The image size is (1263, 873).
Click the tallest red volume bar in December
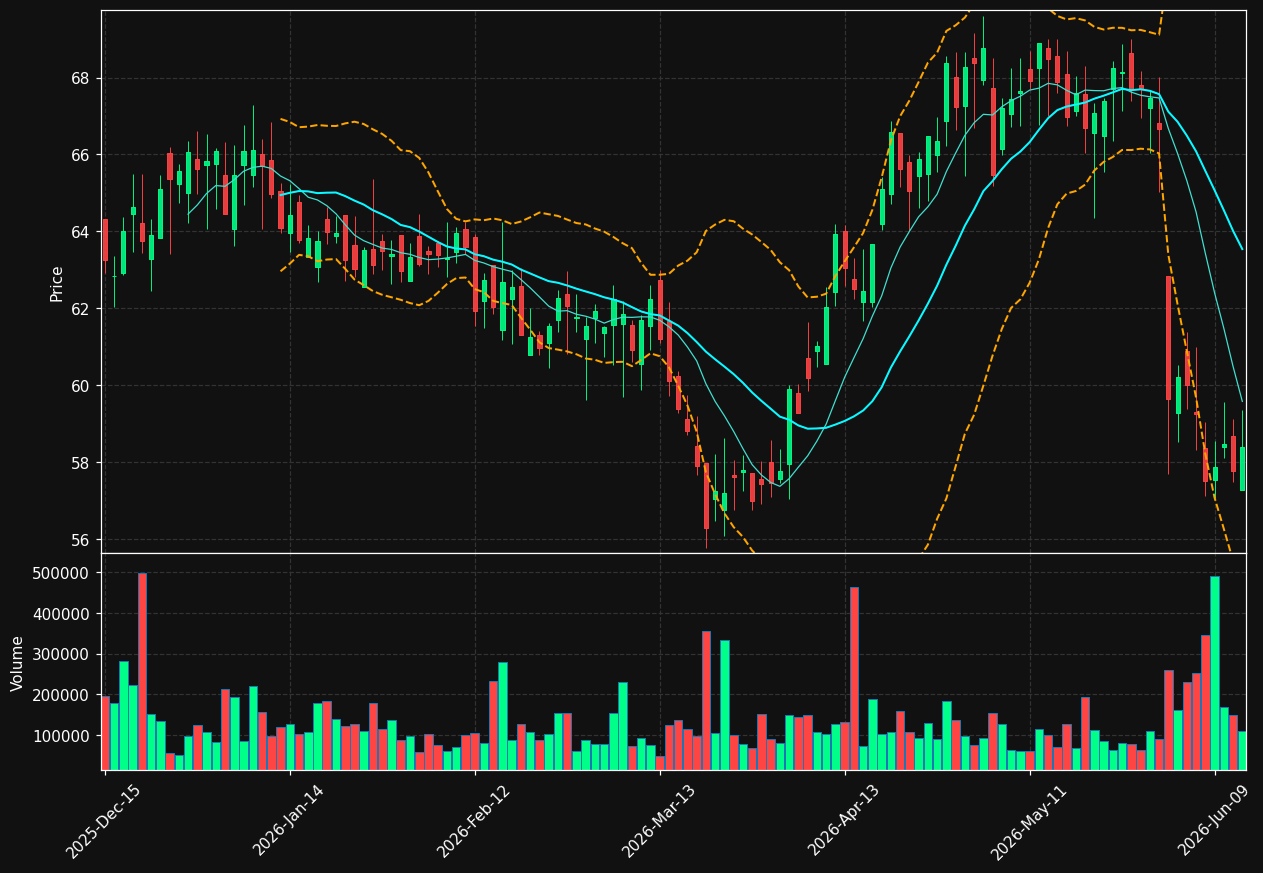(142, 671)
